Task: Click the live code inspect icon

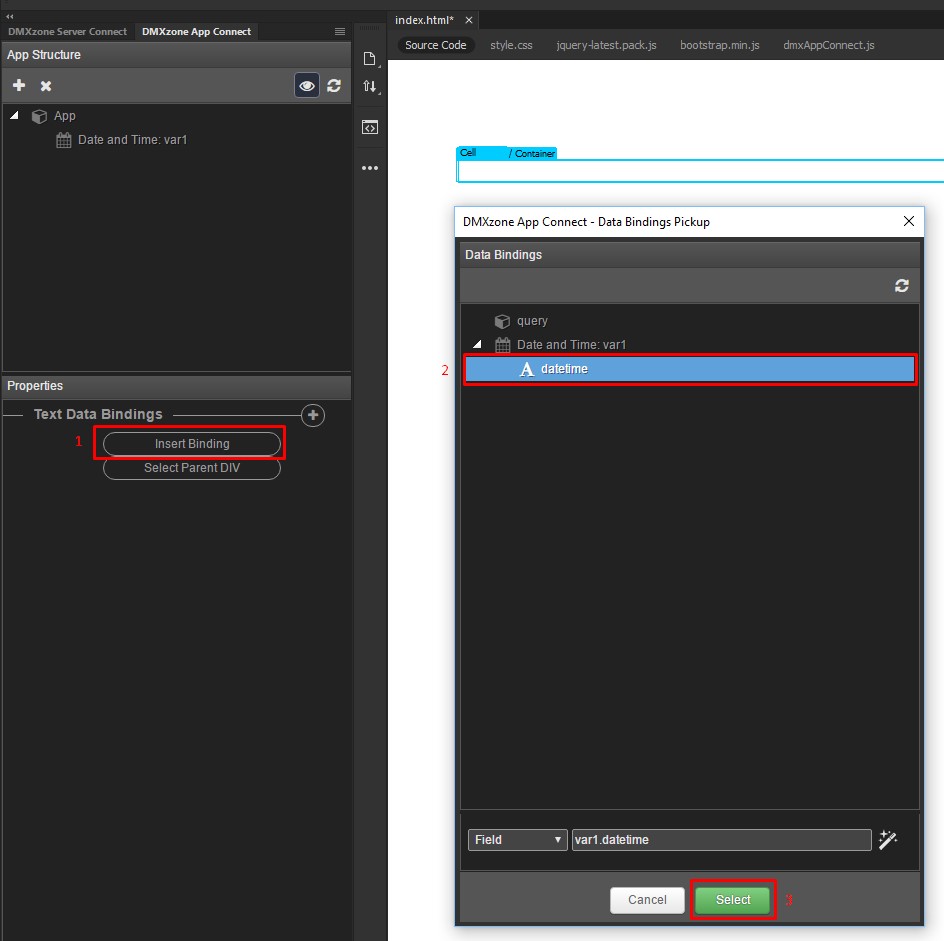Action: 370,127
